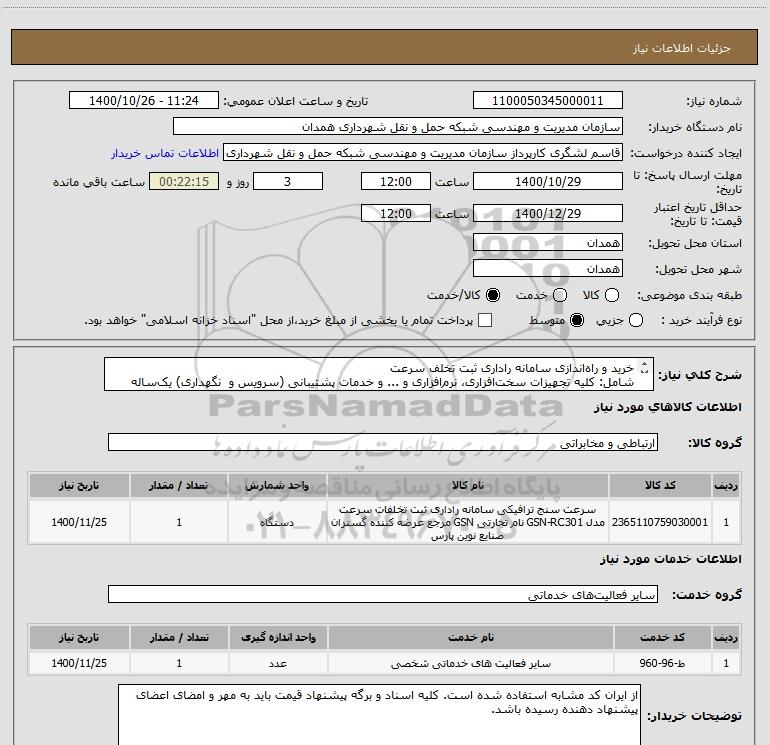Click goods code 2365110759030001 cell
The image size is (770, 745).
click(660, 522)
